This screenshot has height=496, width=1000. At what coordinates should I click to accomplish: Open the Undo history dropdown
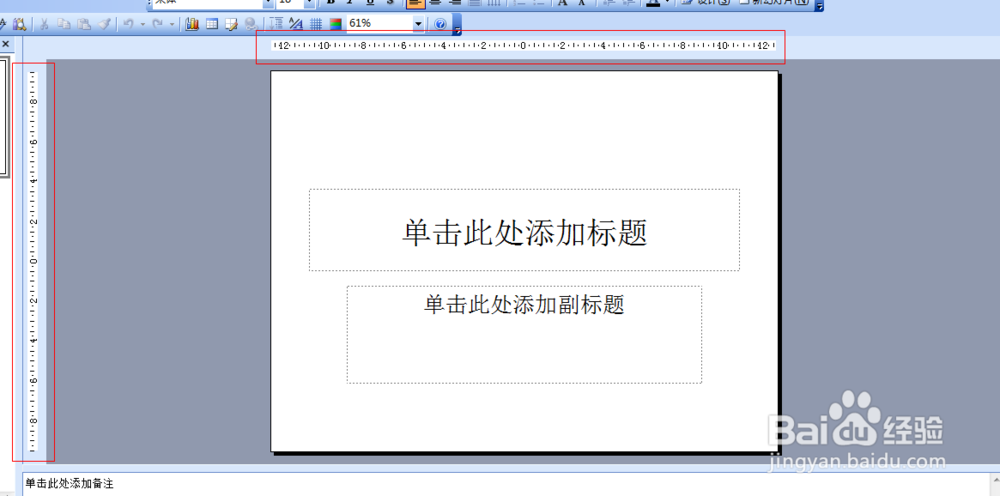tap(143, 24)
